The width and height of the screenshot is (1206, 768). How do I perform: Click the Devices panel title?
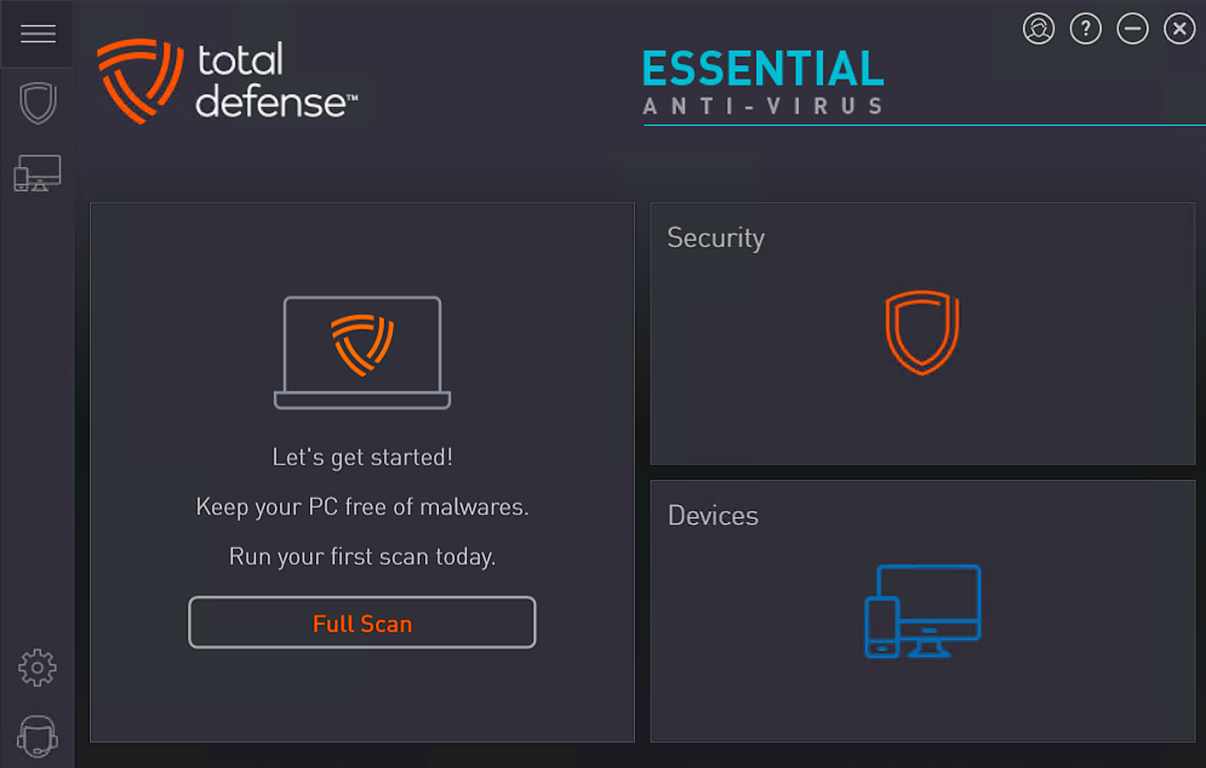[x=712, y=516]
